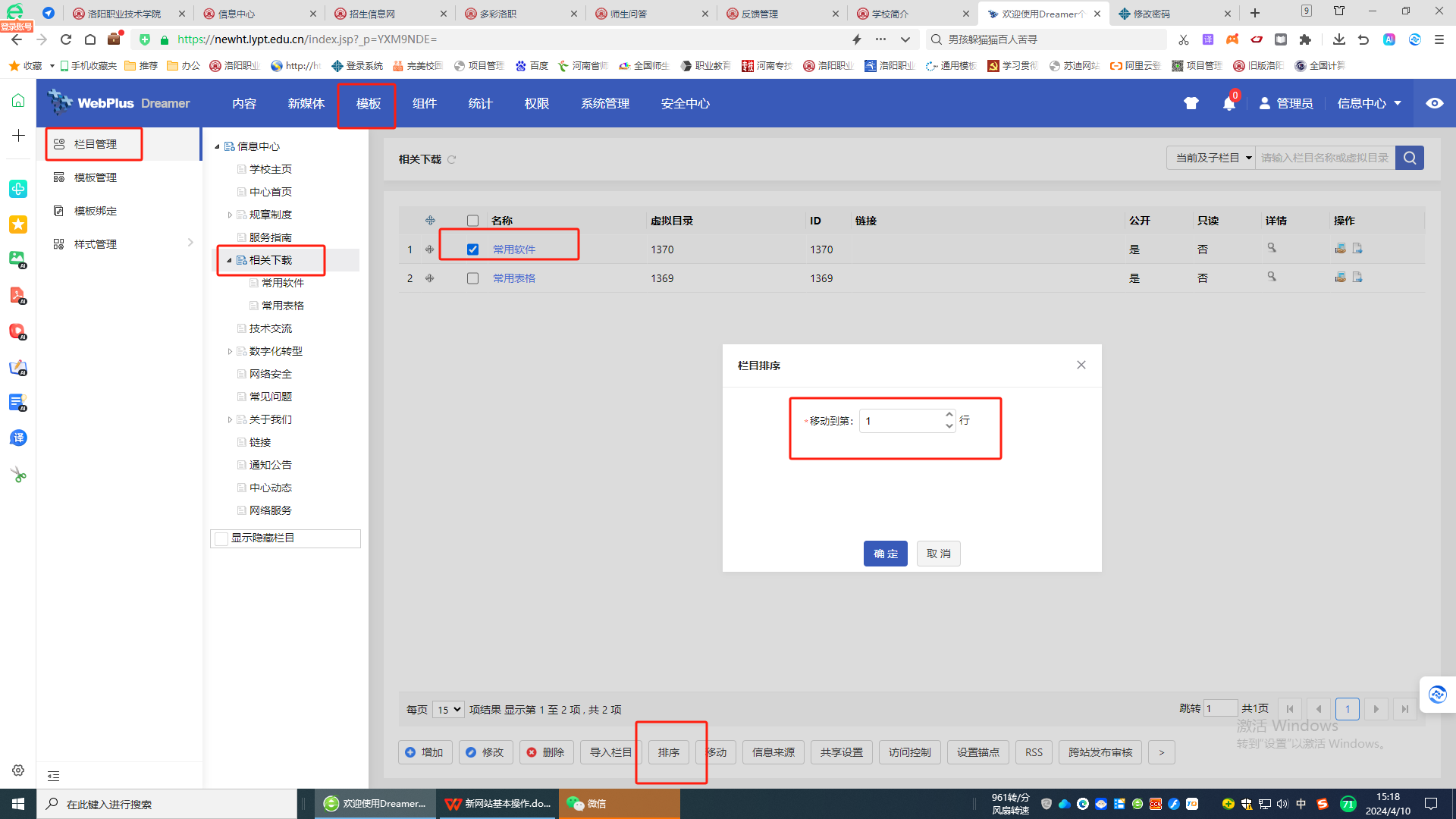
Task: Select 模板管理 in left sidebar
Action: click(95, 177)
